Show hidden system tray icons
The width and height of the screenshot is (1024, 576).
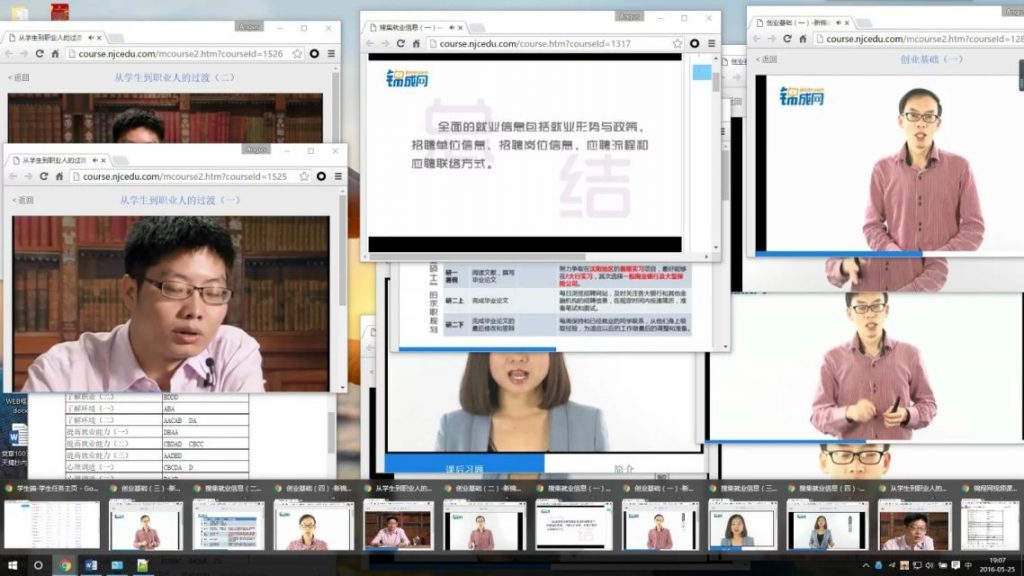tap(866, 565)
